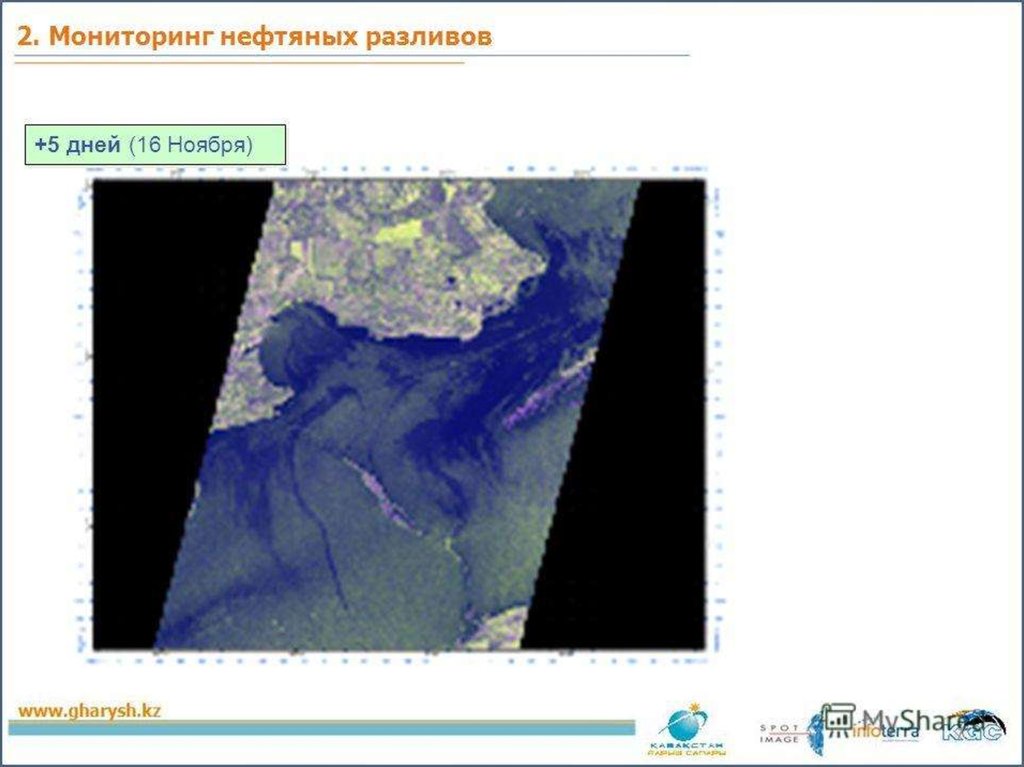This screenshot has height=767, width=1024.
Task: Click the '(16 Ноября)' date text
Action: point(191,145)
